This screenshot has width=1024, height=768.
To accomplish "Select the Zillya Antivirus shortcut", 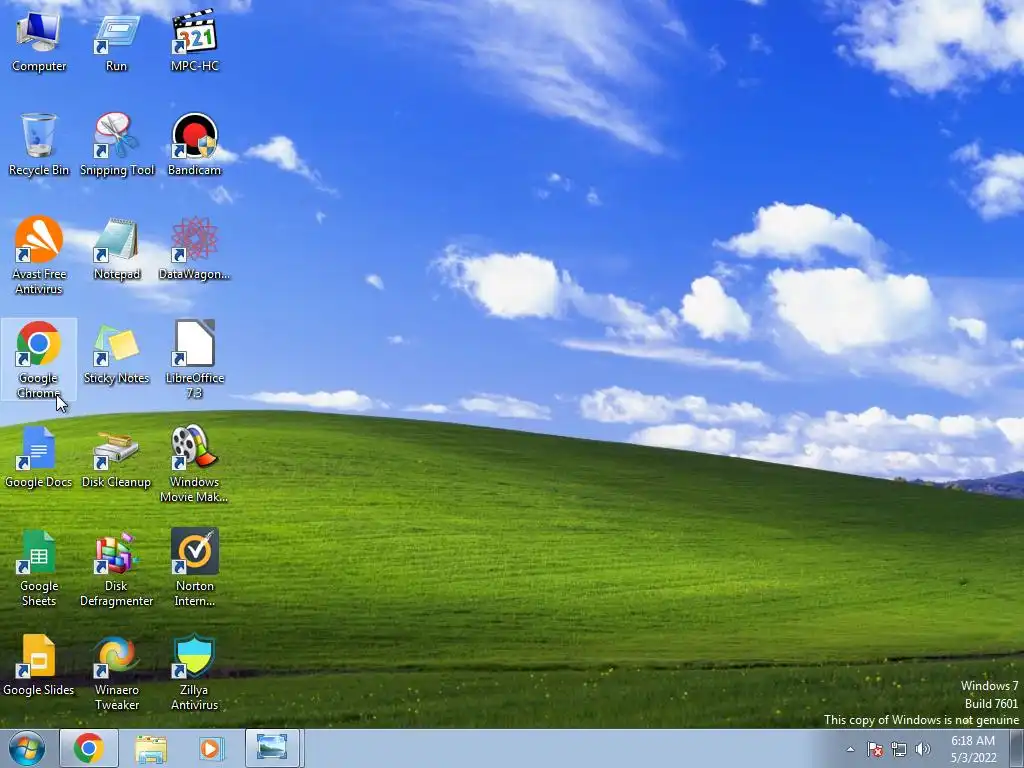I will [195, 672].
